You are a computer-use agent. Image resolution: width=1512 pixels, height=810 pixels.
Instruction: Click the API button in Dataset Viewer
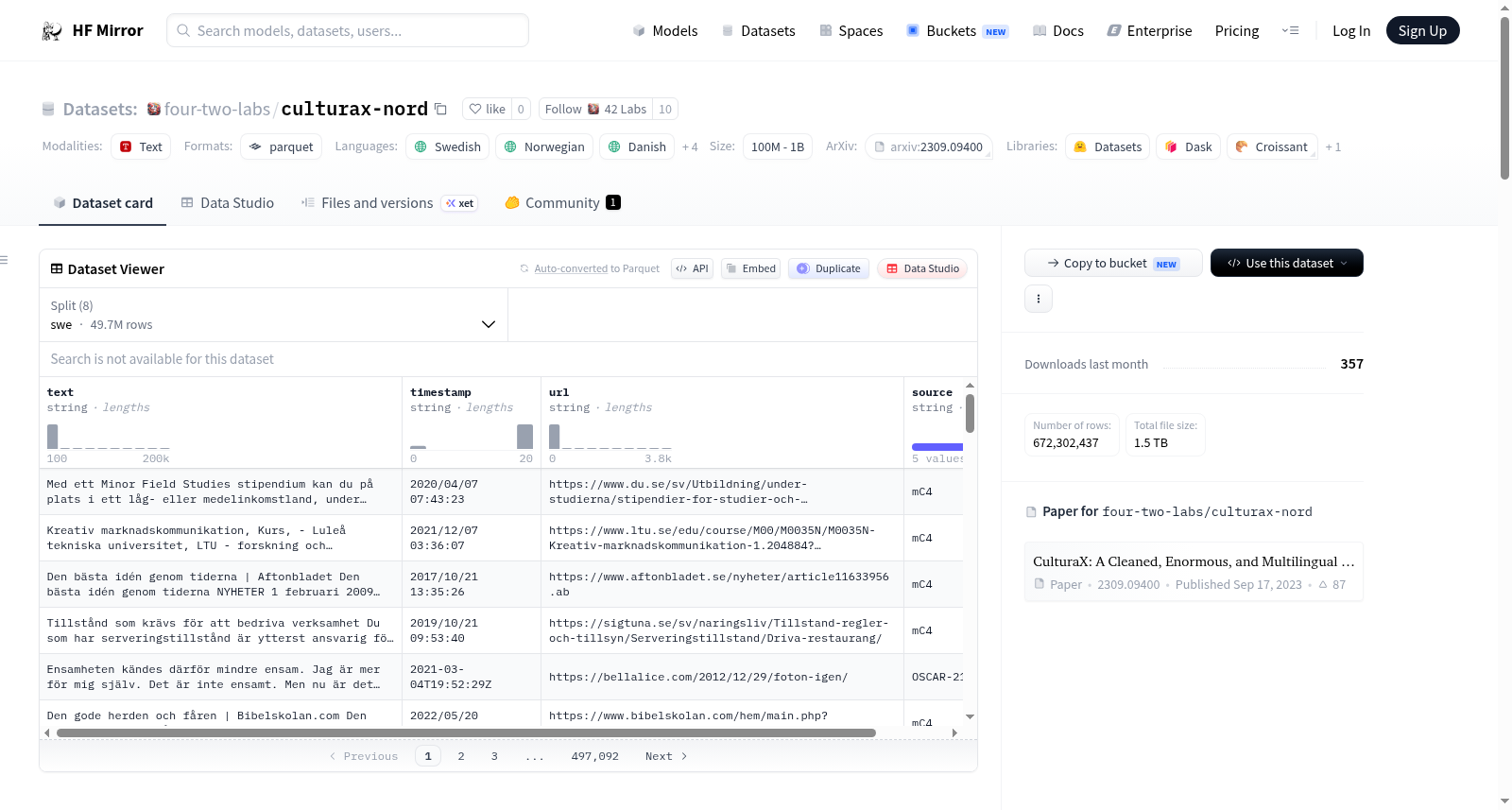pos(692,268)
